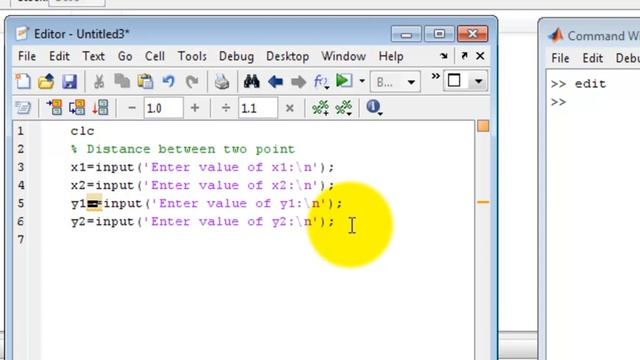Click the orange warning marker in message bar
The width and height of the screenshot is (640, 360).
click(x=483, y=202)
